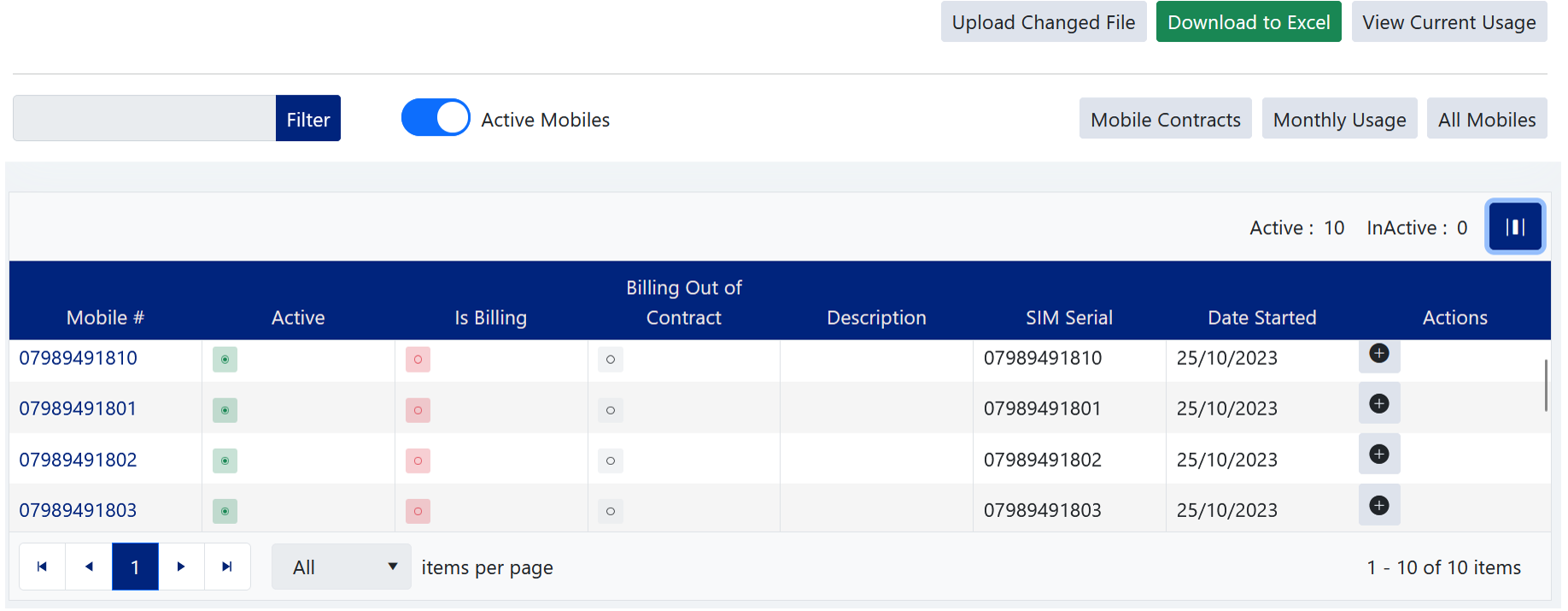Go to the next page arrow
Viewport: 1568px width, 611px height.
pyautogui.click(x=181, y=567)
